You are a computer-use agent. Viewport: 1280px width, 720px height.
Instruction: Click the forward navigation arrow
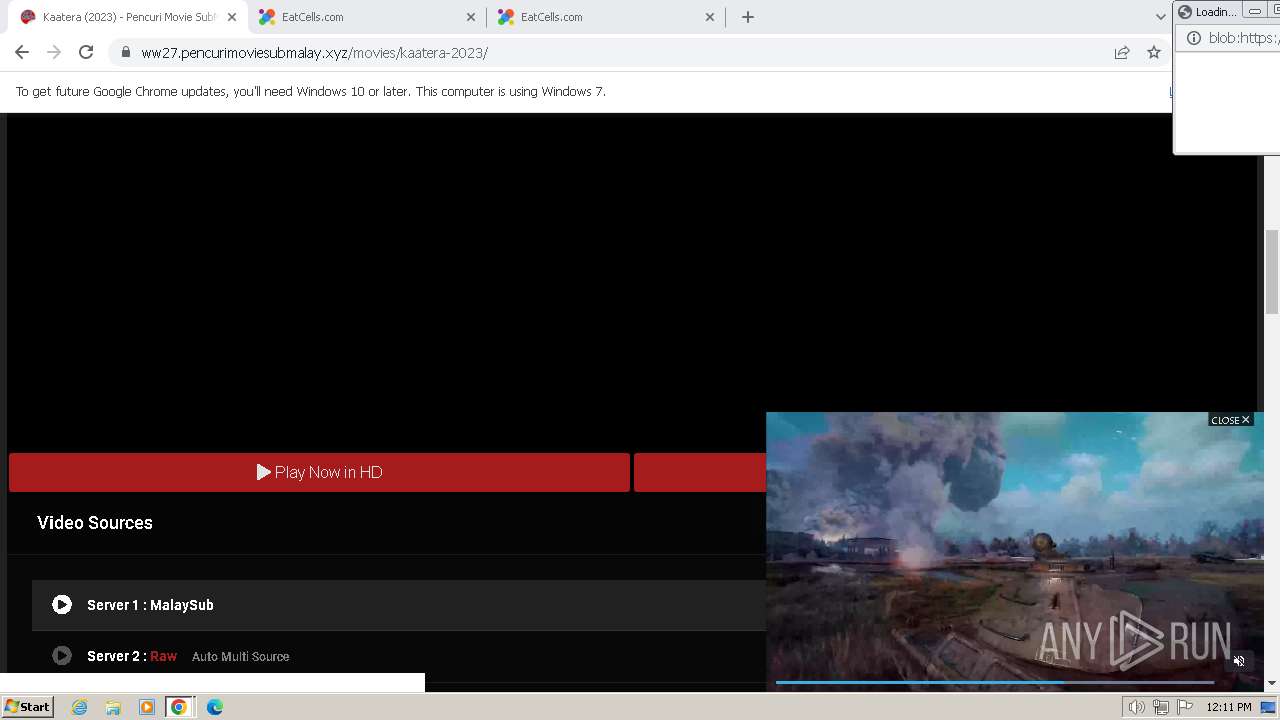pos(54,52)
